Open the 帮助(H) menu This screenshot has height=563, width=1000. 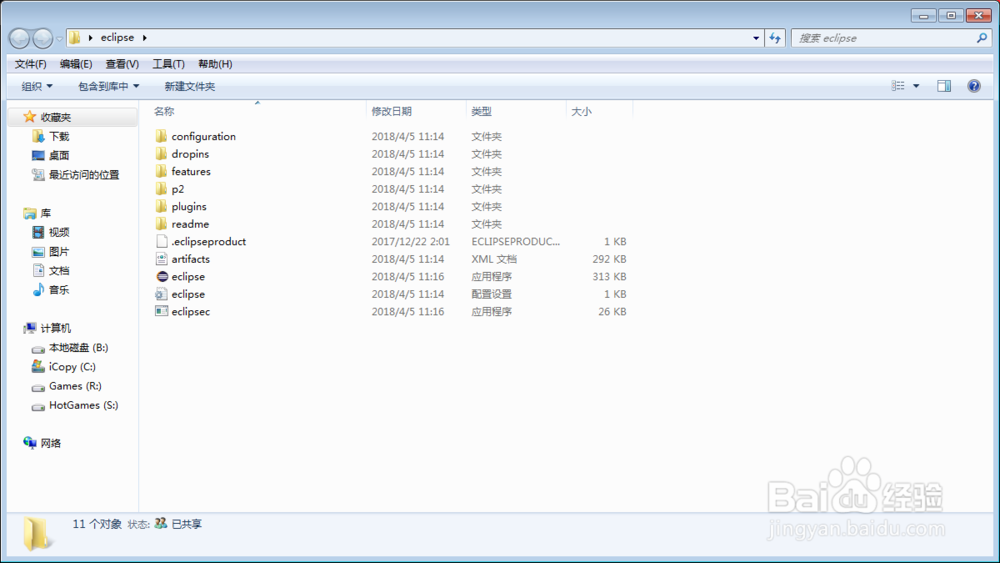pos(215,64)
